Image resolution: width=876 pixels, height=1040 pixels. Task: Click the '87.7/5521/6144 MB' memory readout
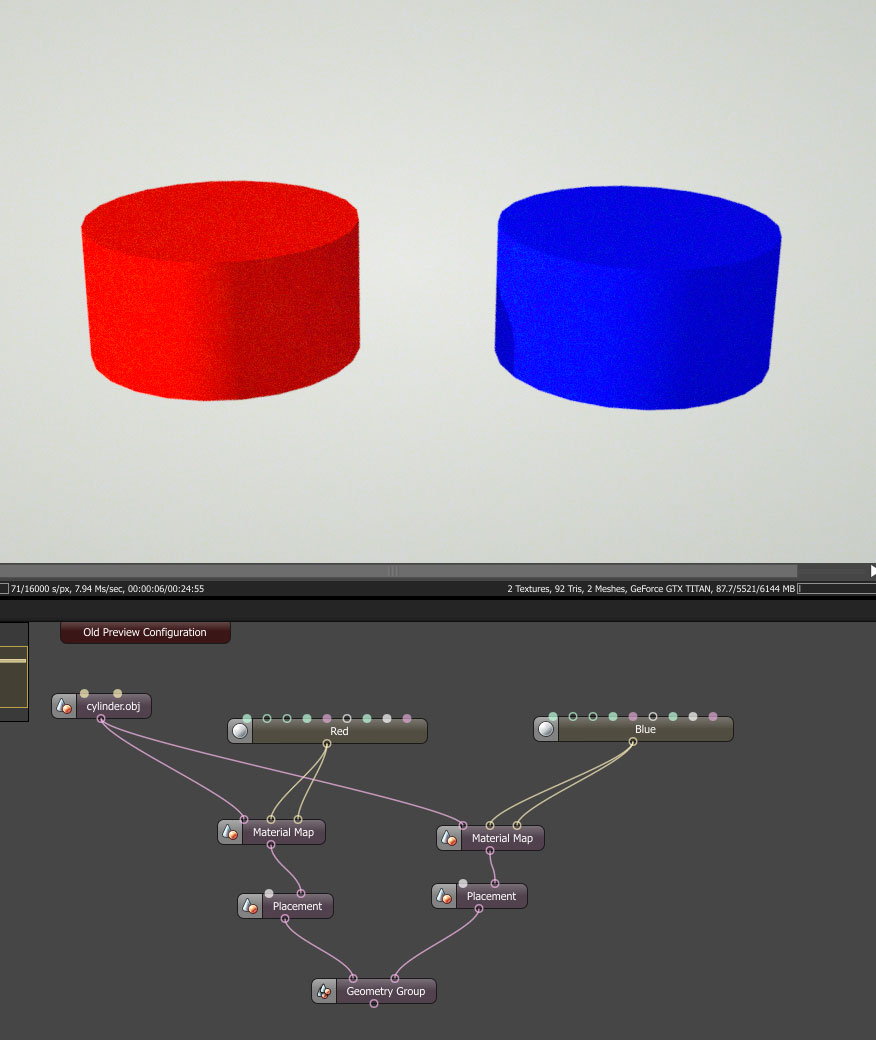[x=755, y=588]
